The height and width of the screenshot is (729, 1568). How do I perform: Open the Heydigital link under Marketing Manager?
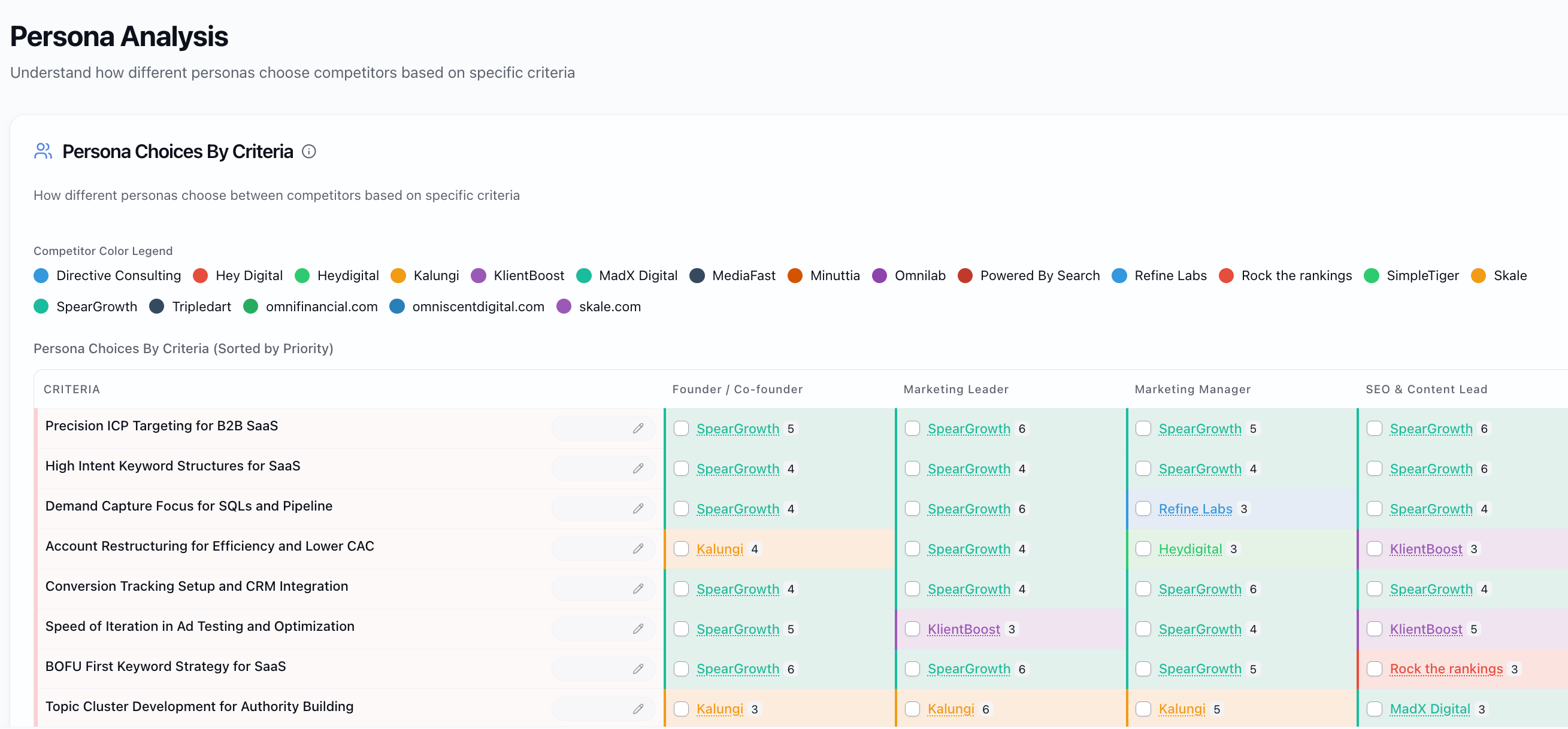coord(1190,549)
